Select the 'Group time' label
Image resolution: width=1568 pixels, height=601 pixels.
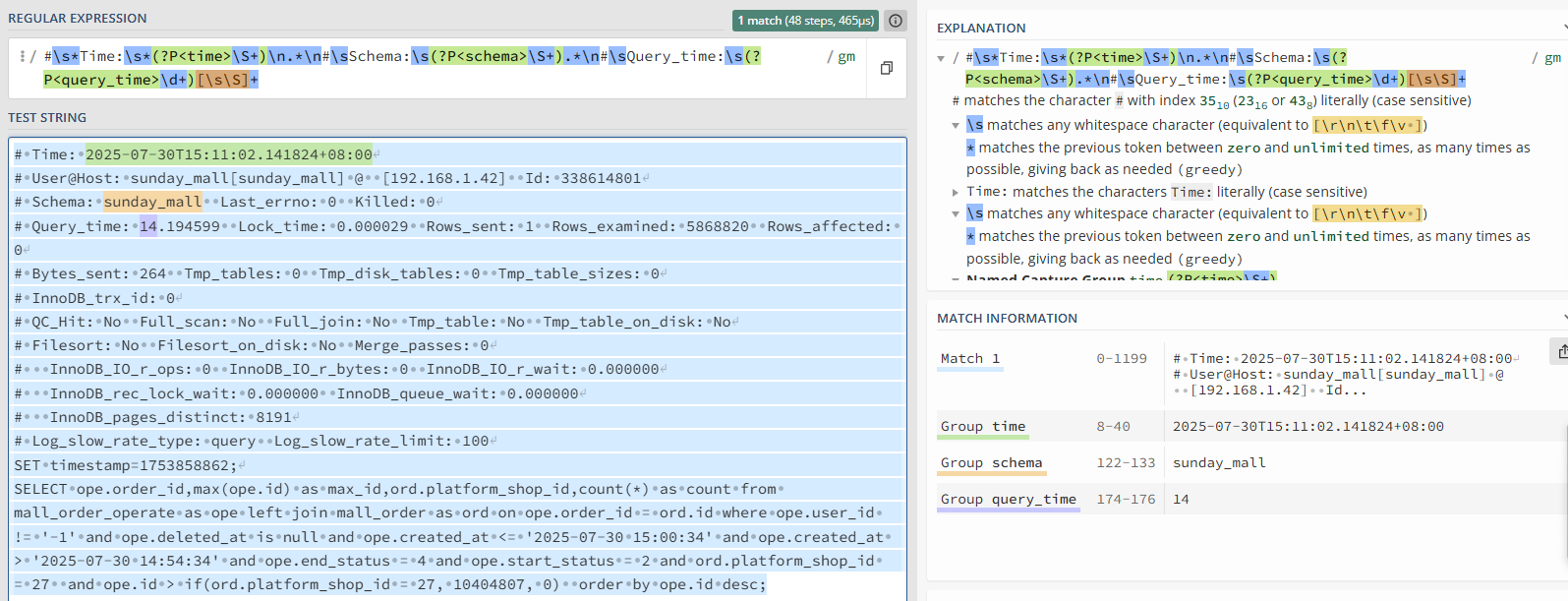[x=983, y=427]
